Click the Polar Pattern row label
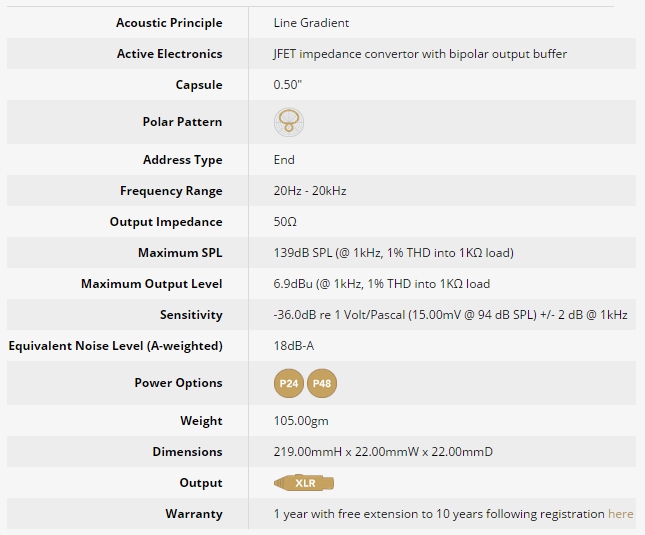The image size is (645, 535). [x=182, y=122]
